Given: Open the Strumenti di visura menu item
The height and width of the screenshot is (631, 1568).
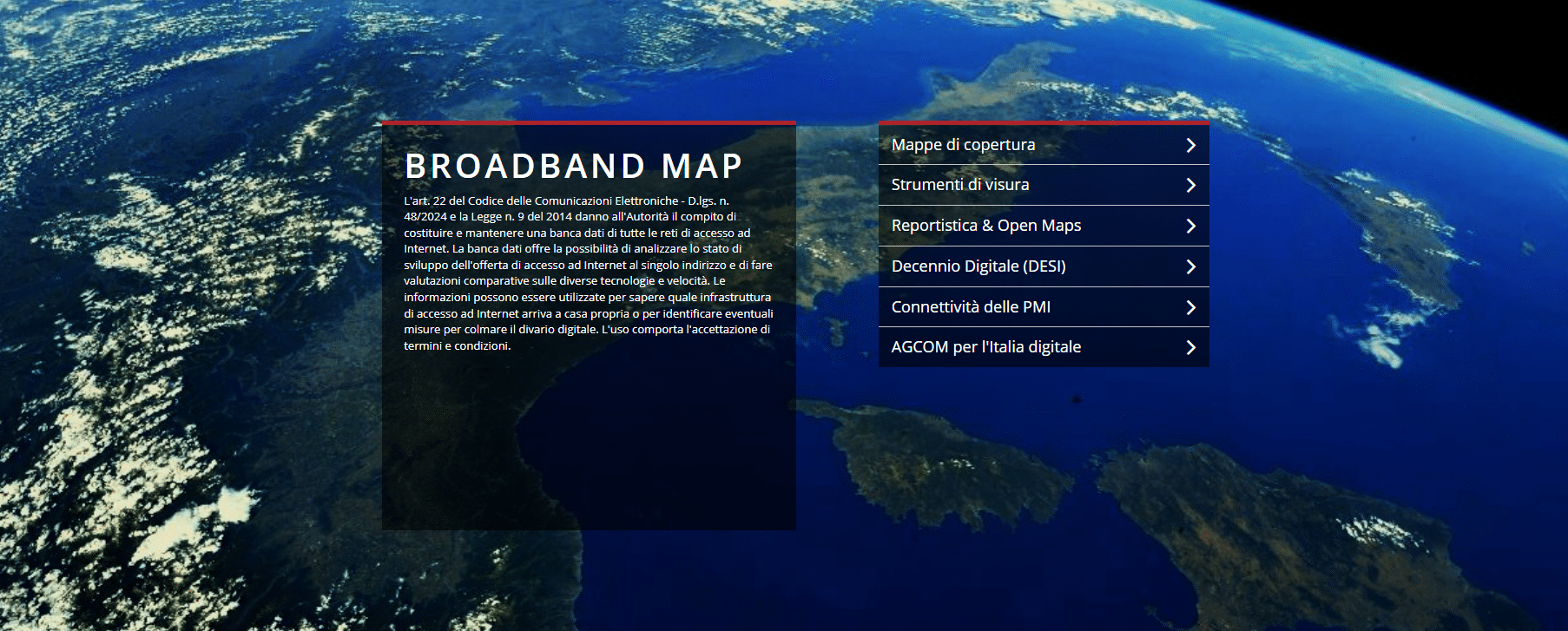Looking at the screenshot, I should (1044, 185).
